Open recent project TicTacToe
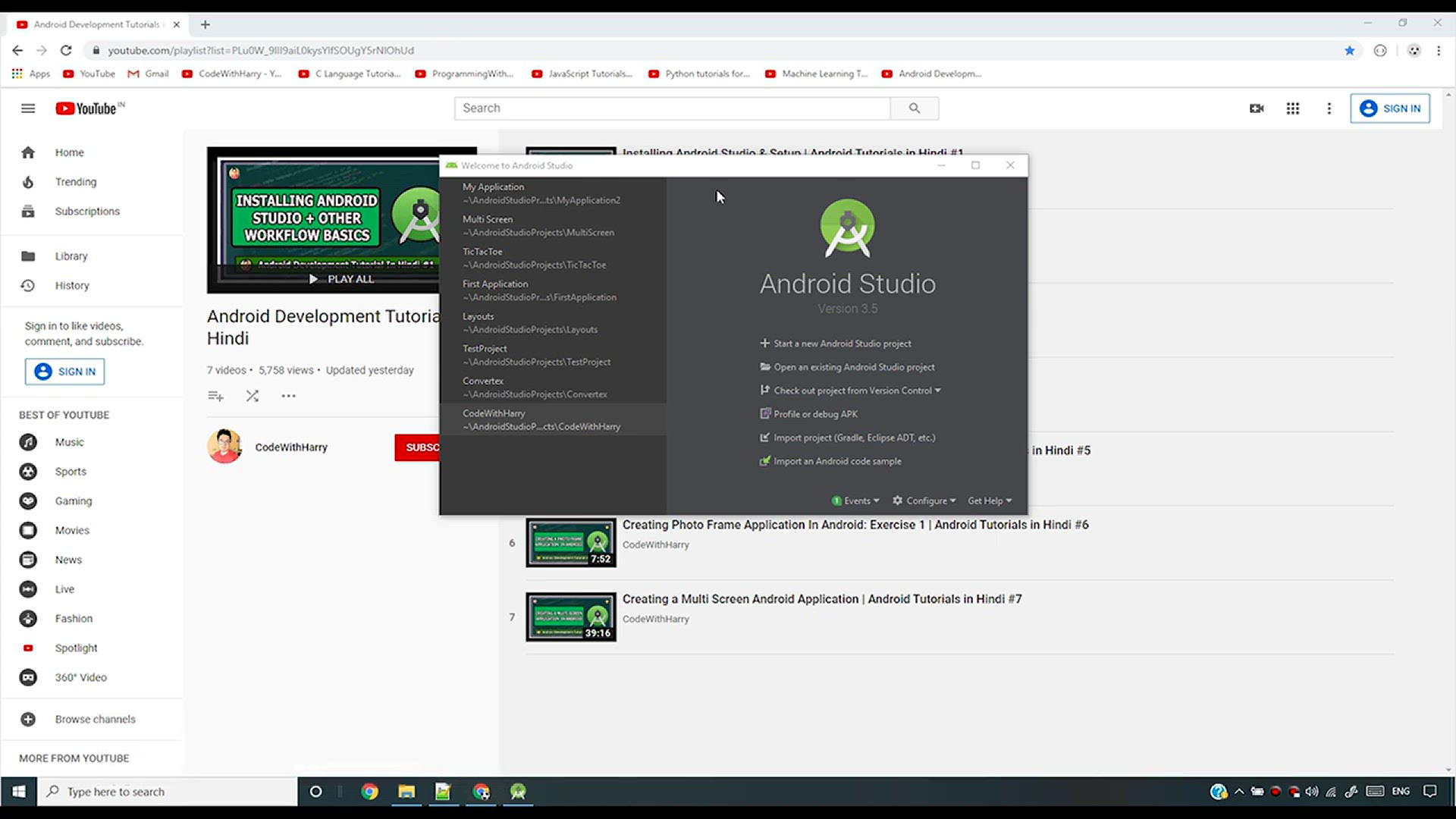The width and height of the screenshot is (1456, 819). tap(553, 258)
